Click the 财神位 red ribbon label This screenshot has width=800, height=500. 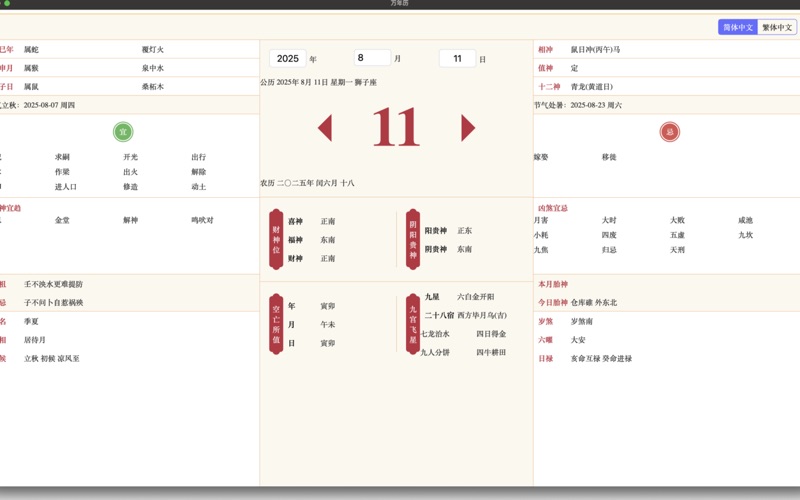(x=276, y=239)
